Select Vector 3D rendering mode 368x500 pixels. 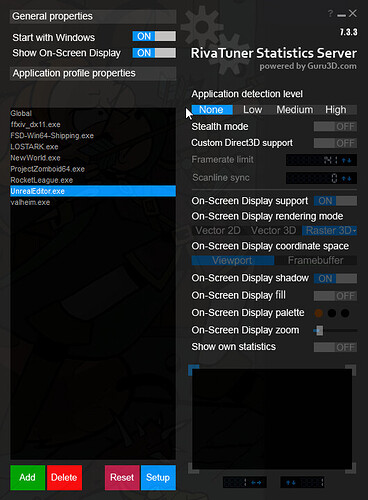(274, 230)
